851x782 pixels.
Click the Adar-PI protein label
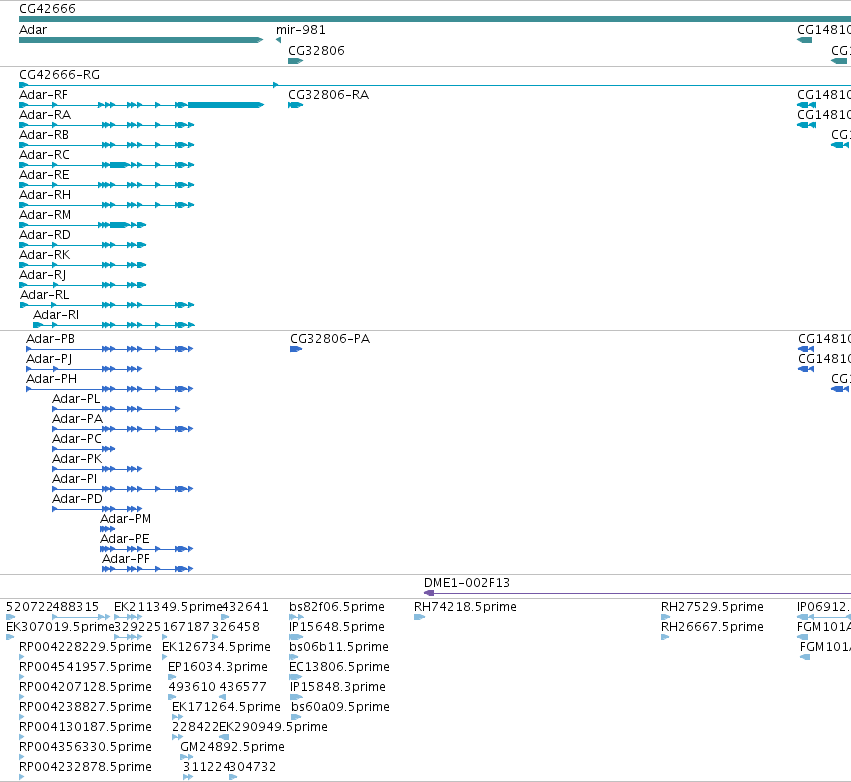click(75, 479)
